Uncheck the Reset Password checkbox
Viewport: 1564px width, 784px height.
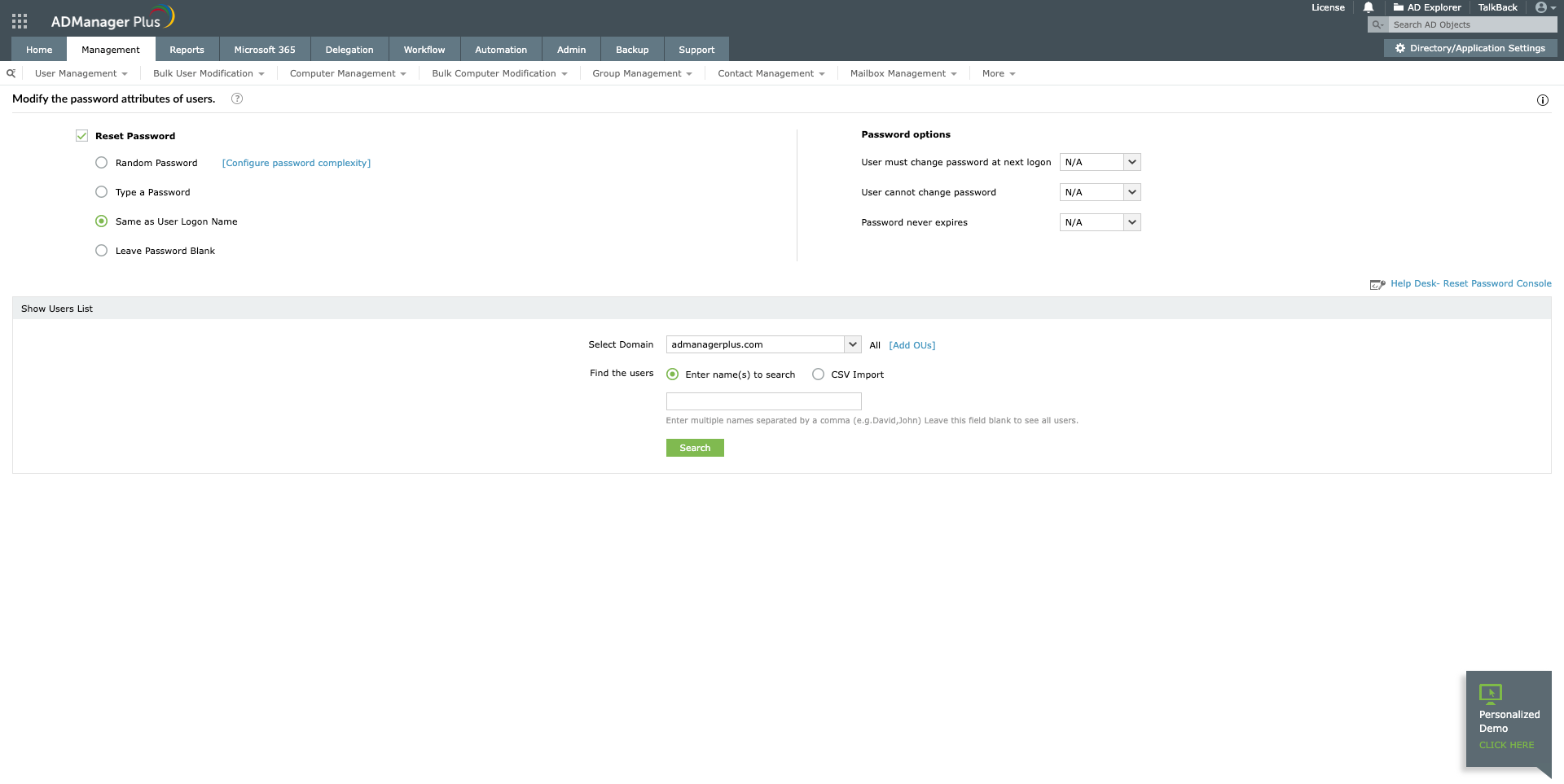click(81, 136)
